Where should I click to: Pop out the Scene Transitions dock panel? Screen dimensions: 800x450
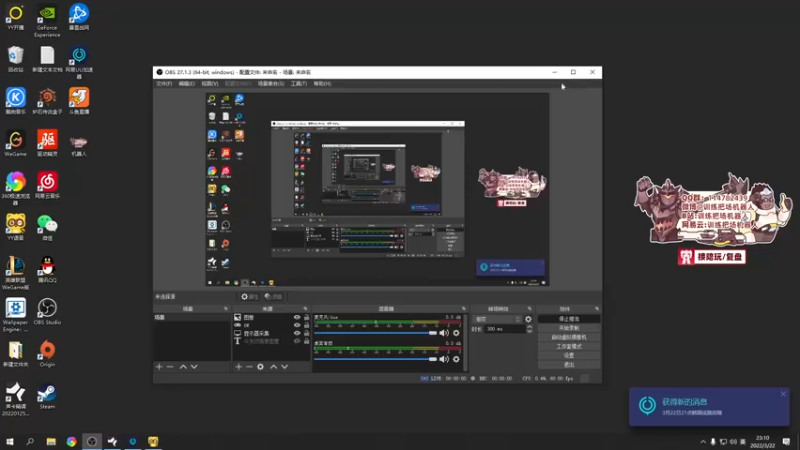[530, 309]
